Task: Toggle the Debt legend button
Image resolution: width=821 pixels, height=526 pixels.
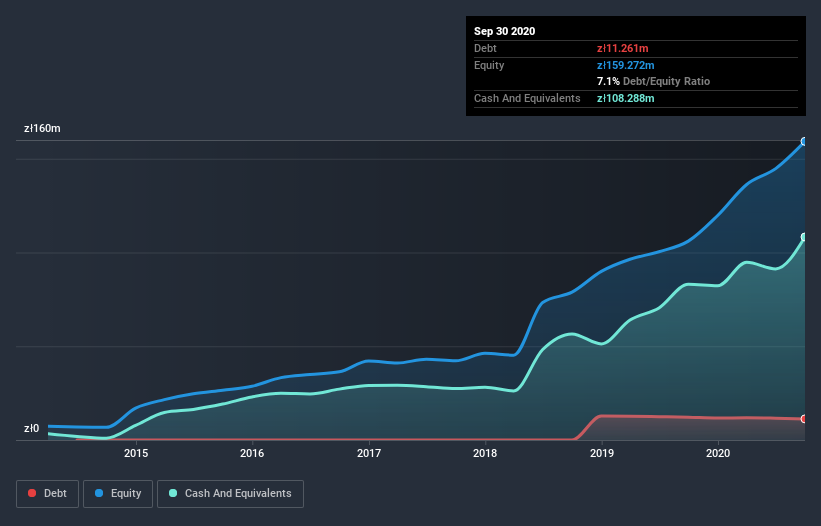Action: point(47,494)
